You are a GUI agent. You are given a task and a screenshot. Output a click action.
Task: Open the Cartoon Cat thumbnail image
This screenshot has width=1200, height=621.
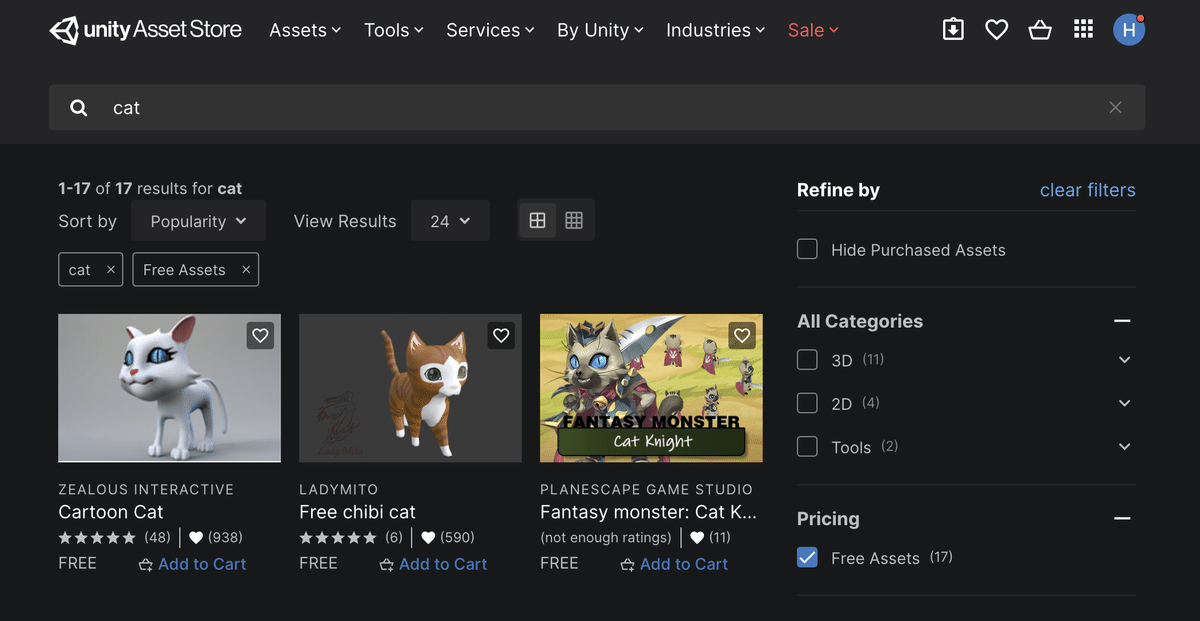tap(169, 388)
